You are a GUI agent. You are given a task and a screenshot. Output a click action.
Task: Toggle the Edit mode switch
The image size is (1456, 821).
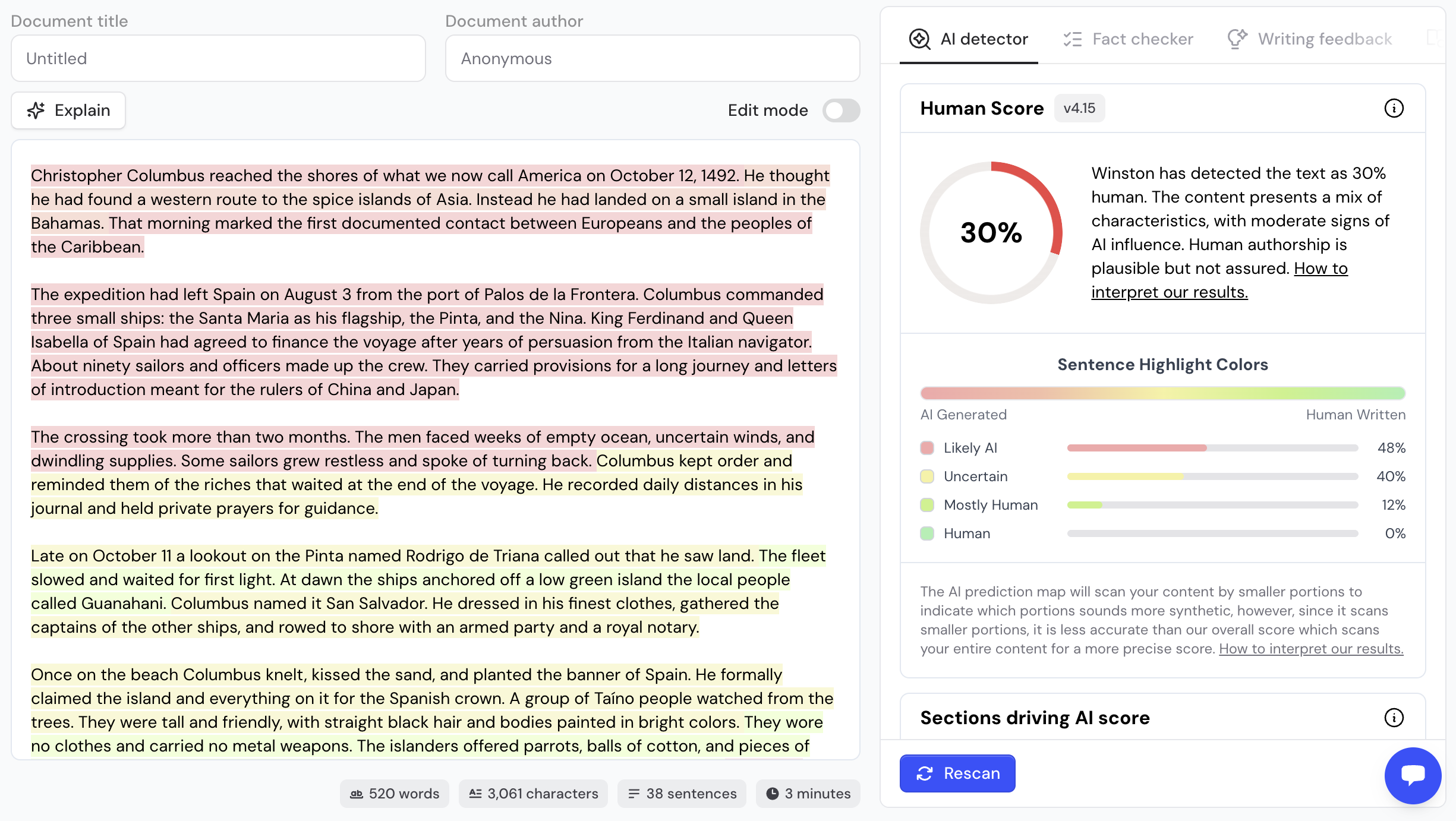[841, 110]
